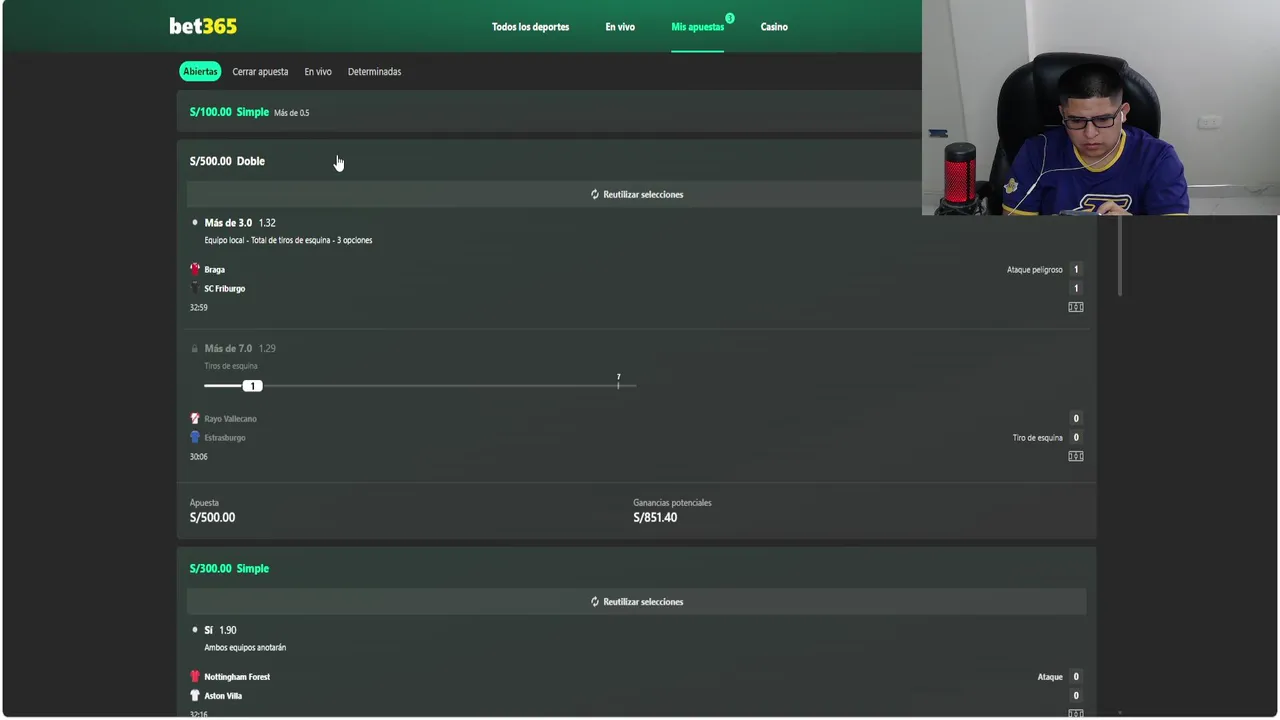Click the Sí 1.90 selection
Screen dimensions: 1280x720
pos(220,630)
